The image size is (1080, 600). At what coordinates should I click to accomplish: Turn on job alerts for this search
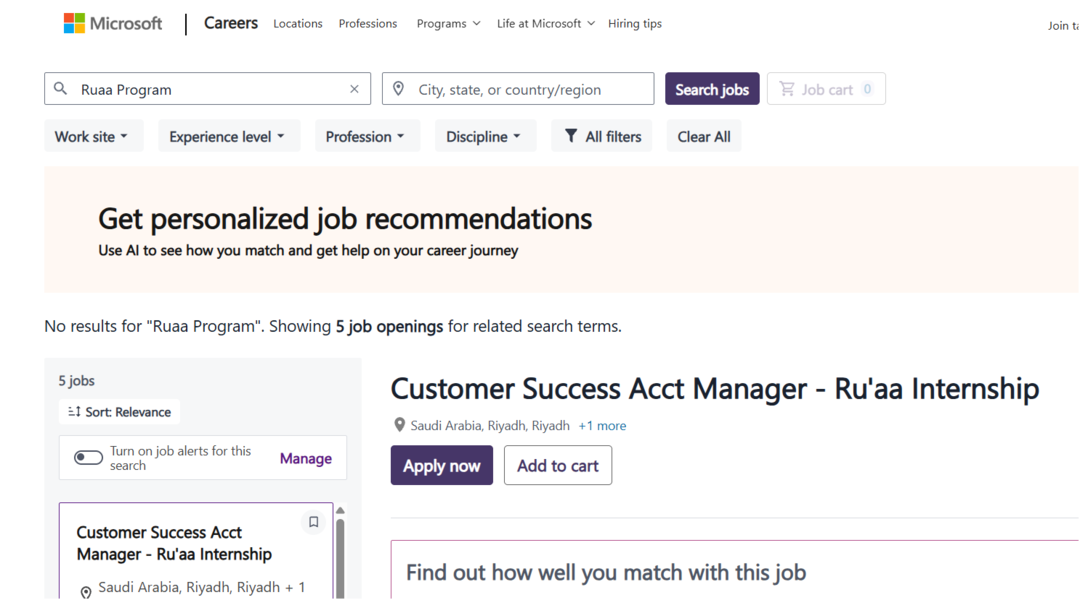(x=88, y=457)
